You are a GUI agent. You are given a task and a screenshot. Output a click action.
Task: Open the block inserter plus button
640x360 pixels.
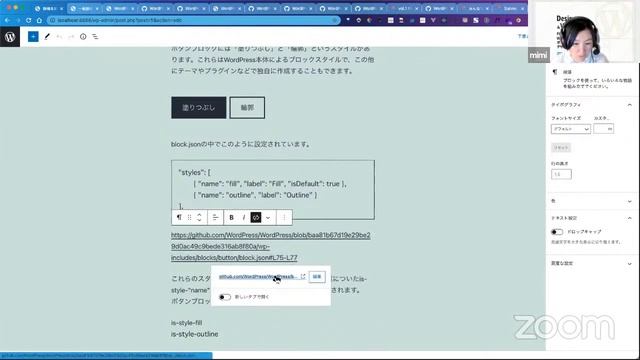pos(33,37)
